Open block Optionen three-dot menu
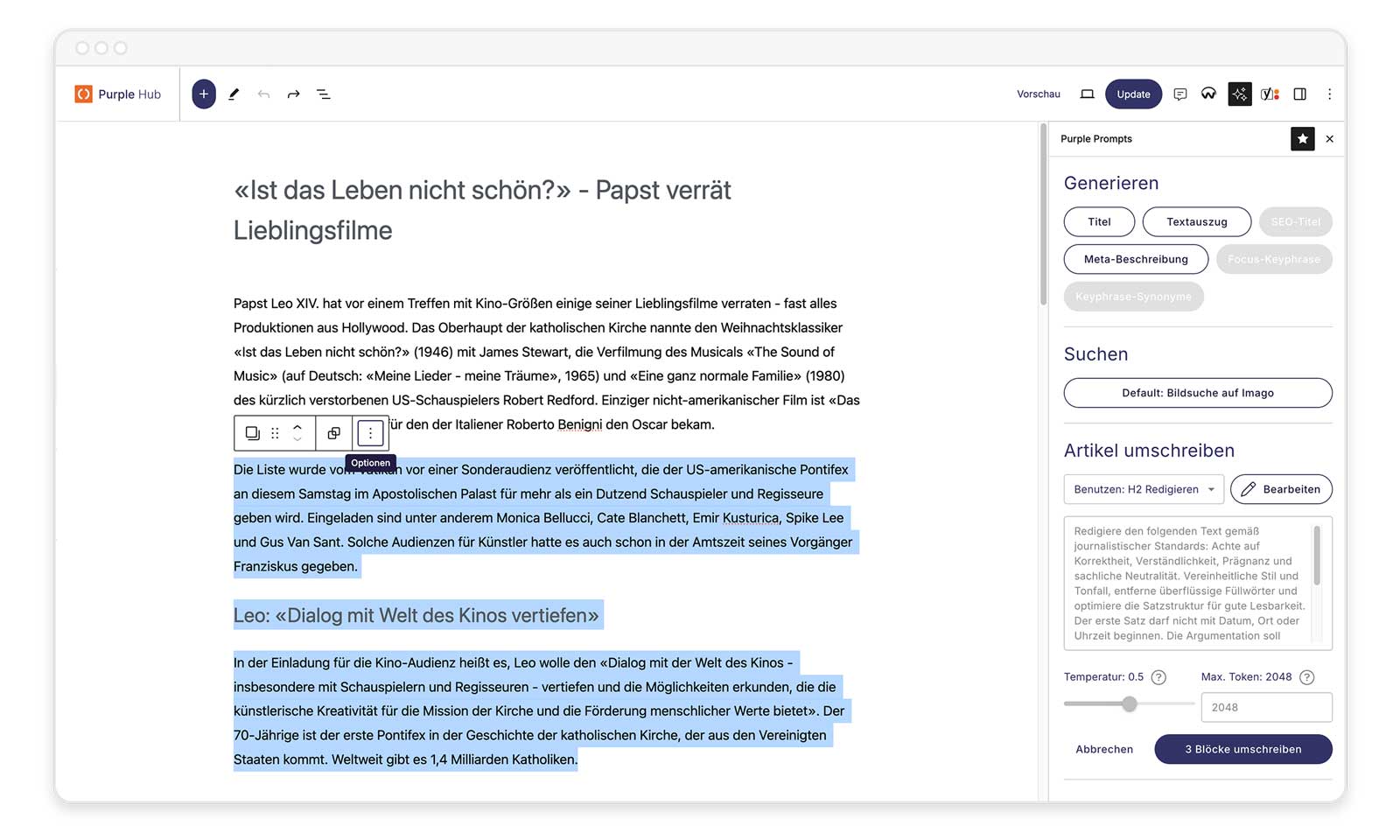1400x840 pixels. (371, 433)
